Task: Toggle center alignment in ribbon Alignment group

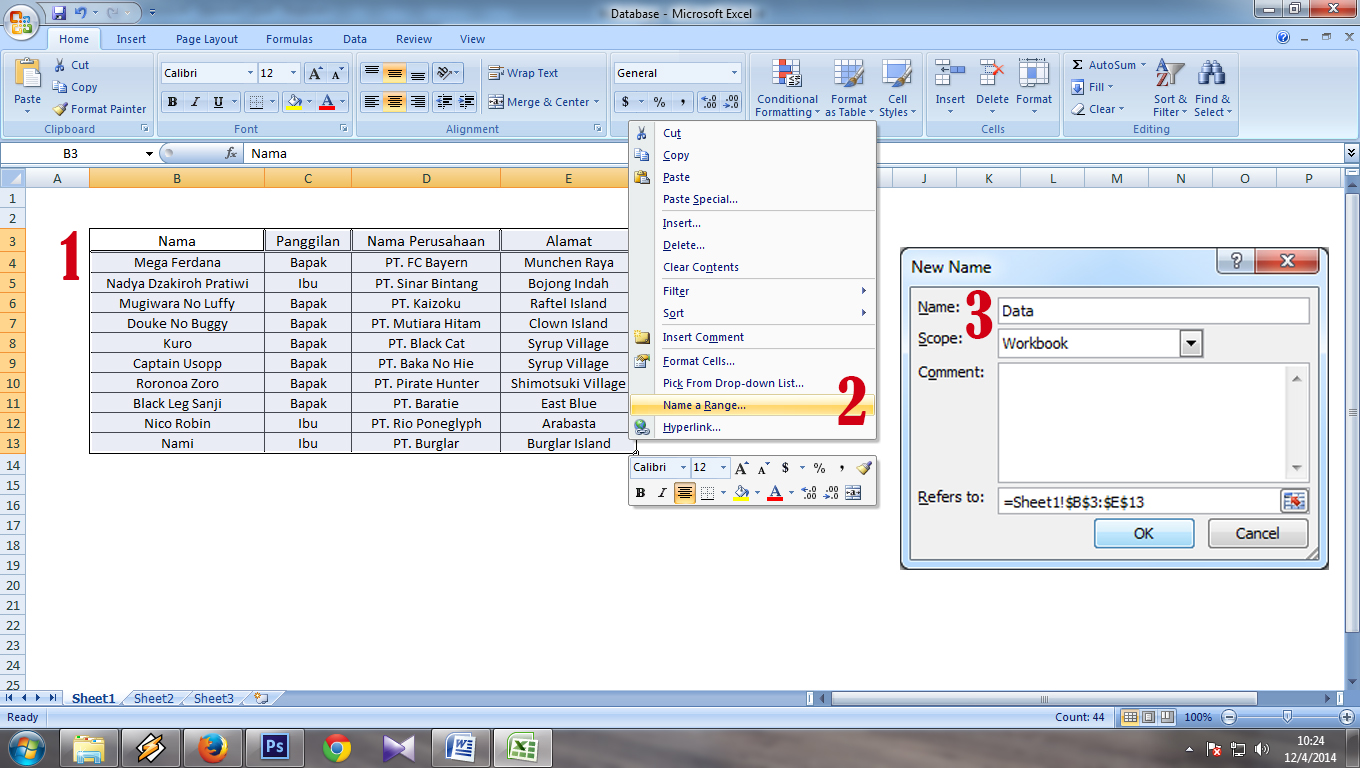Action: tap(395, 102)
